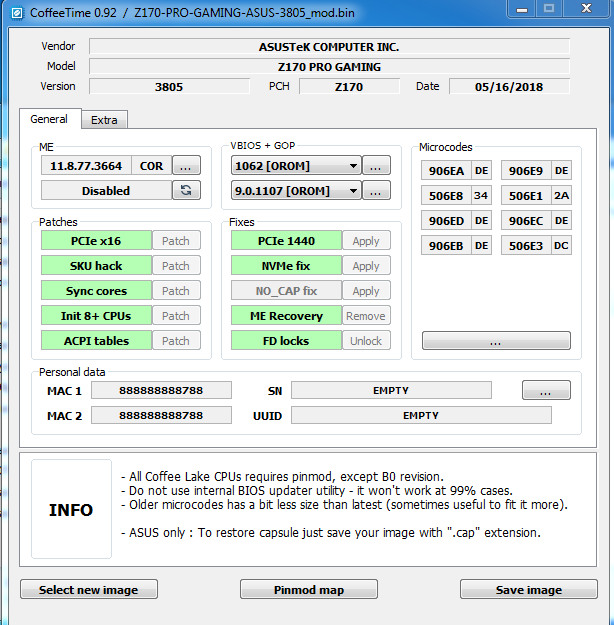Screen dimensions: 614x625
Task: Click Patch button next to ACPI tables
Action: coord(176,340)
